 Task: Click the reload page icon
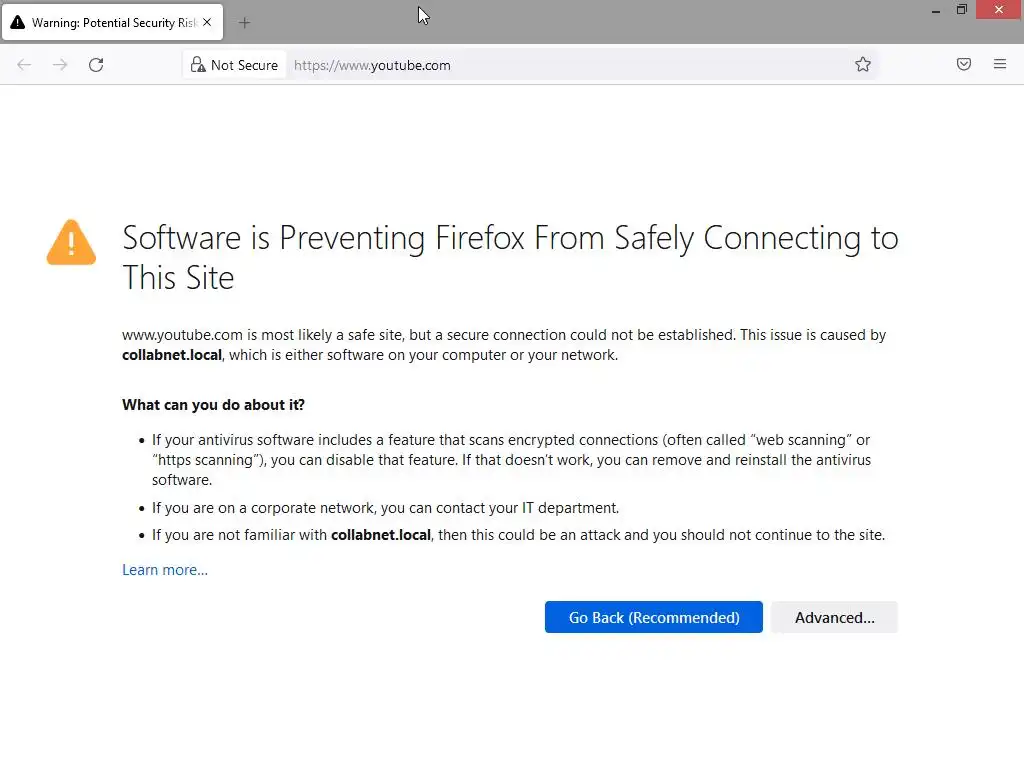pyautogui.click(x=96, y=65)
